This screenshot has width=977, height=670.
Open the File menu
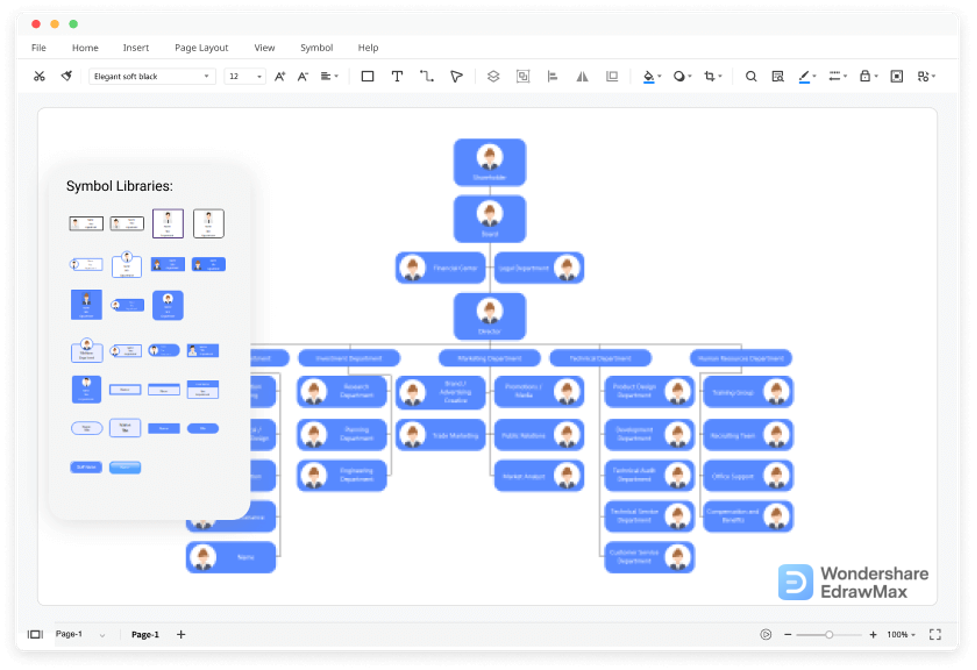pyautogui.click(x=39, y=47)
